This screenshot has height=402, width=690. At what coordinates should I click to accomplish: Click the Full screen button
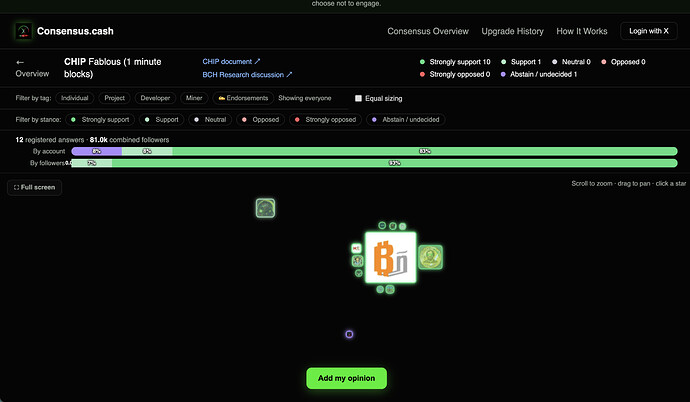(34, 187)
